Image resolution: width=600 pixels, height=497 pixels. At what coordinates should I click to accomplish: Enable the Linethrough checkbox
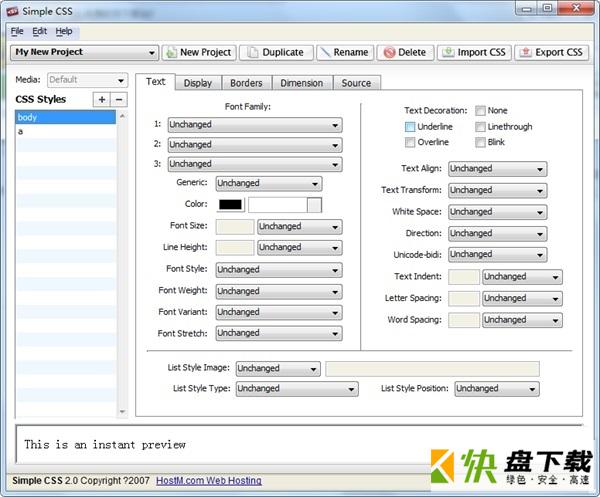[480, 127]
